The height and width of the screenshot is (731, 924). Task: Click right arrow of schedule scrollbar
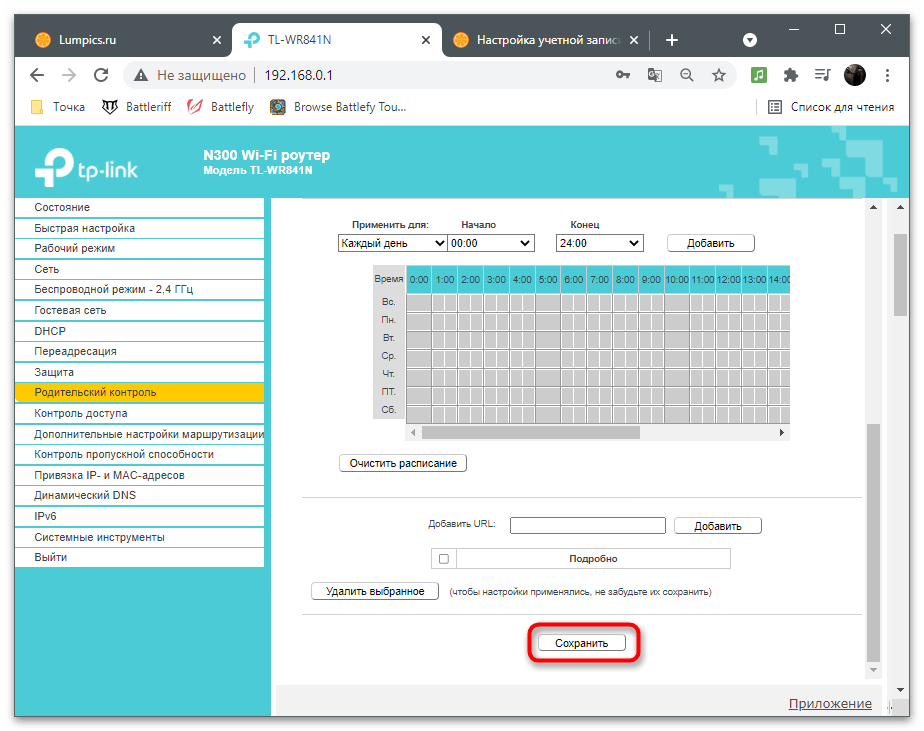pos(782,433)
